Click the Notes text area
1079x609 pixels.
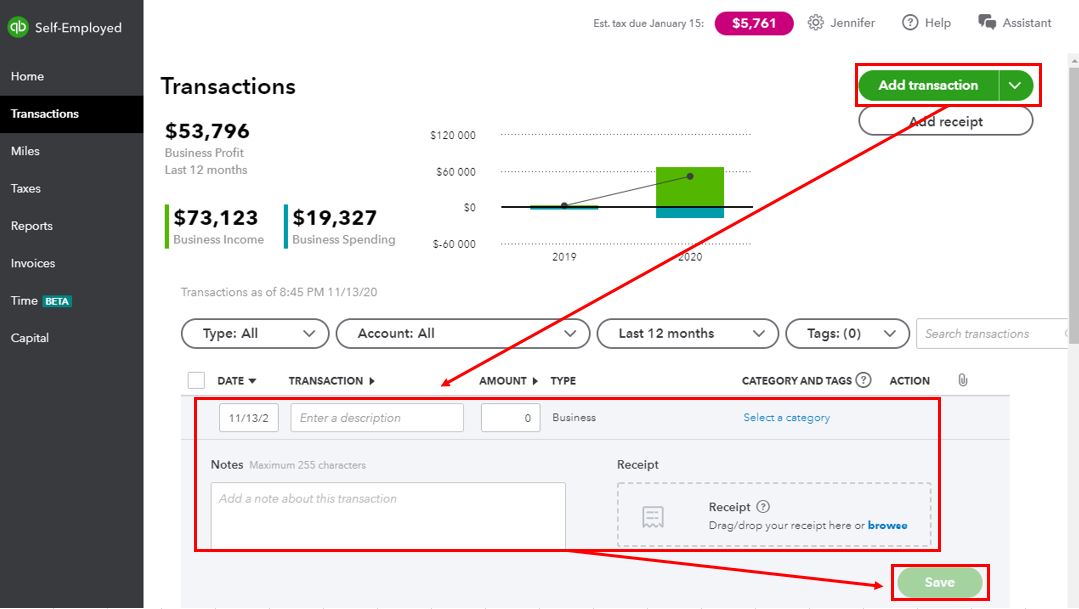(x=388, y=515)
